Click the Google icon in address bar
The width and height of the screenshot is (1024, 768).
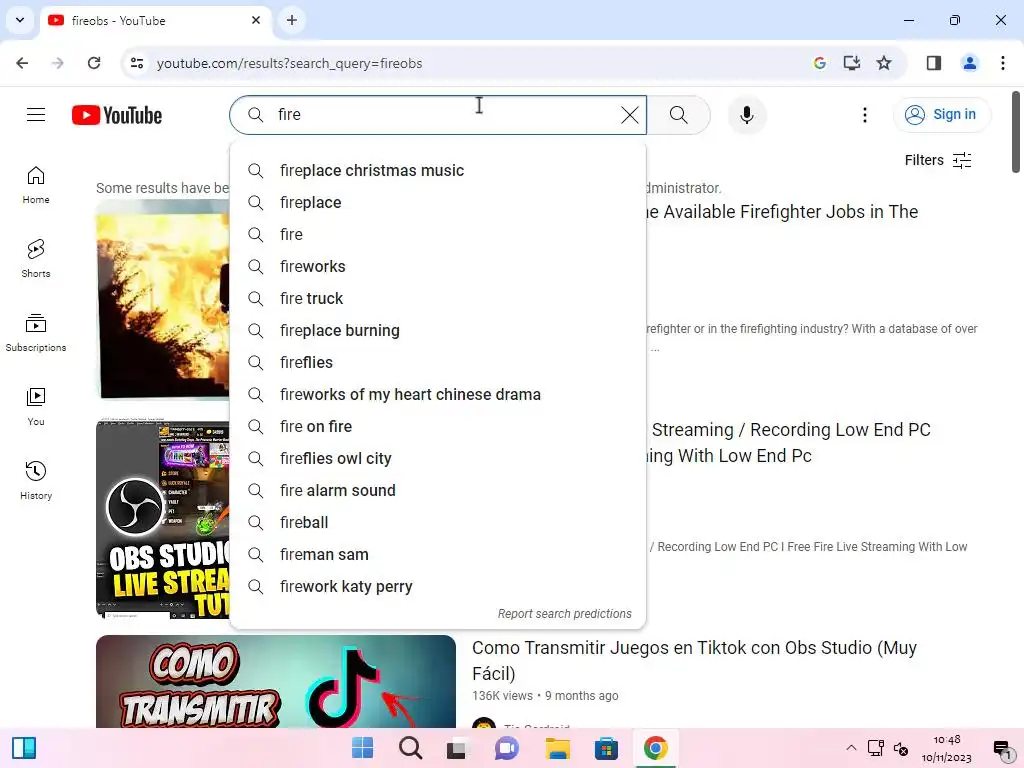pos(820,63)
